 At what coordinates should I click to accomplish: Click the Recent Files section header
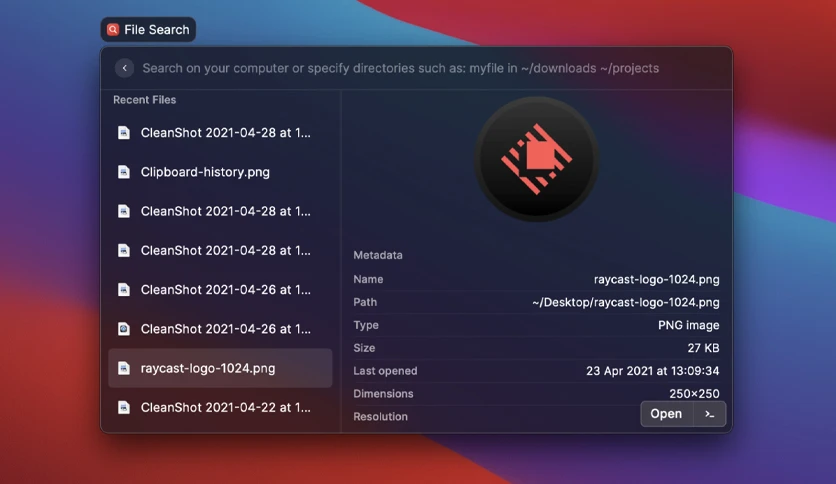pyautogui.click(x=144, y=100)
